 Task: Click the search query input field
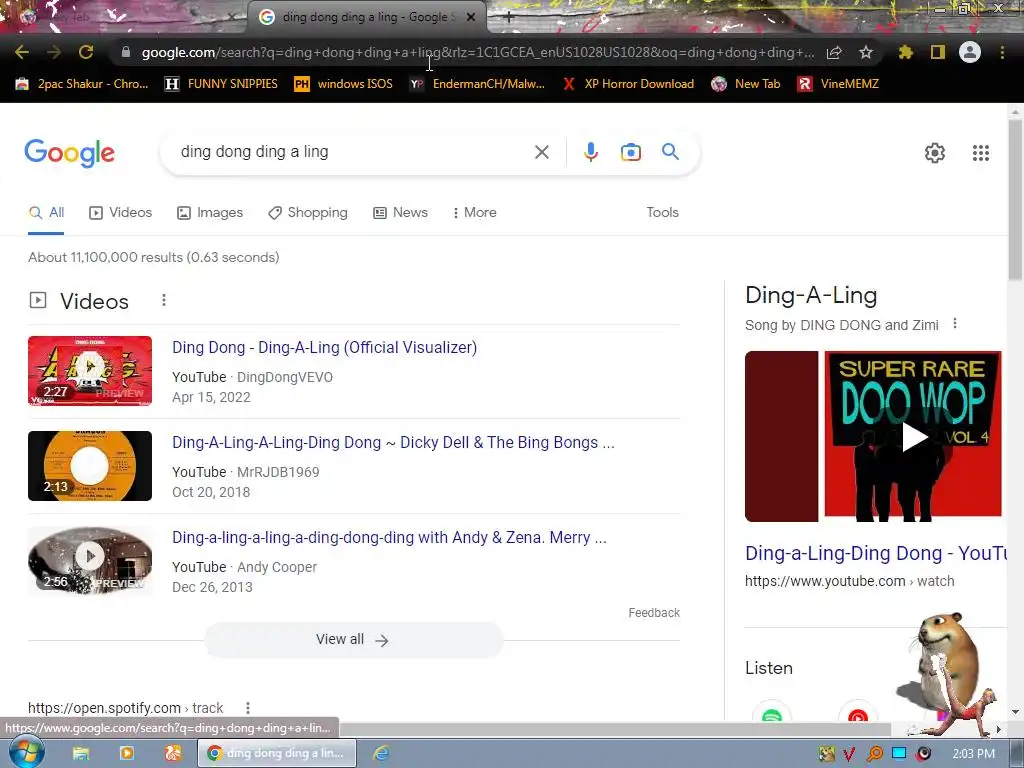(x=353, y=152)
